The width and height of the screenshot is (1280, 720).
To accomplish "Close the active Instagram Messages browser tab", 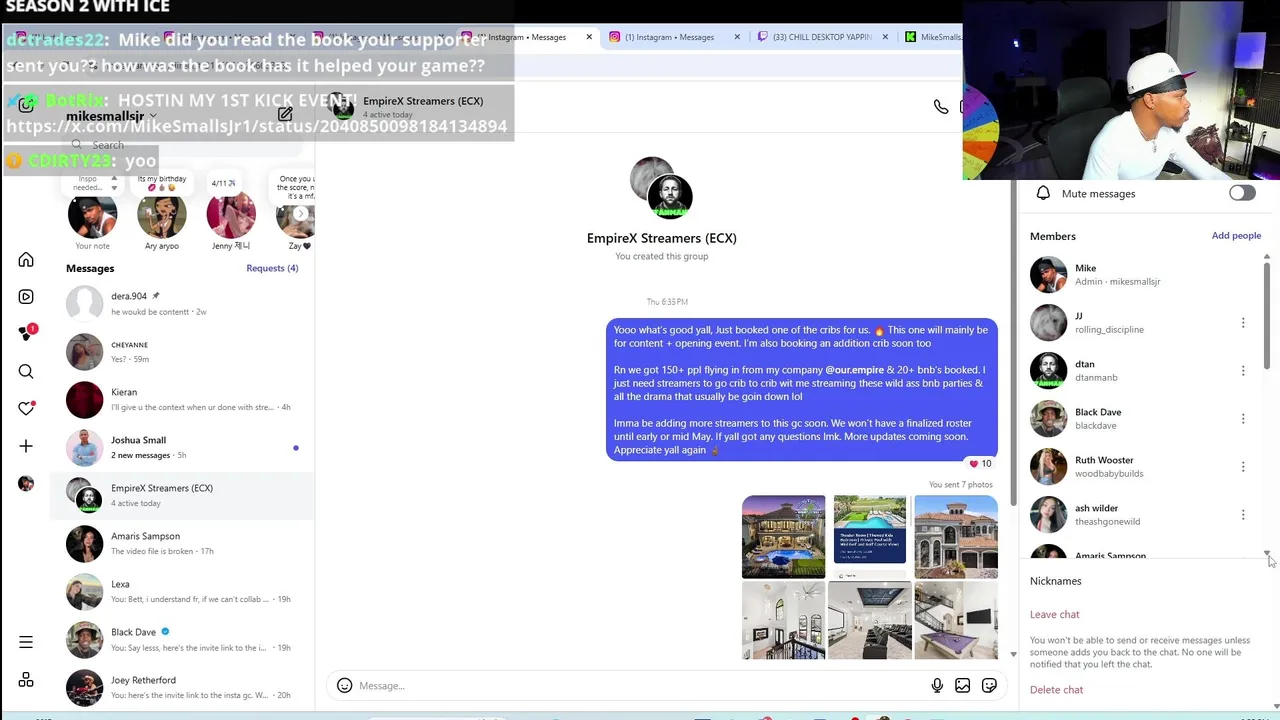I will click(589, 37).
